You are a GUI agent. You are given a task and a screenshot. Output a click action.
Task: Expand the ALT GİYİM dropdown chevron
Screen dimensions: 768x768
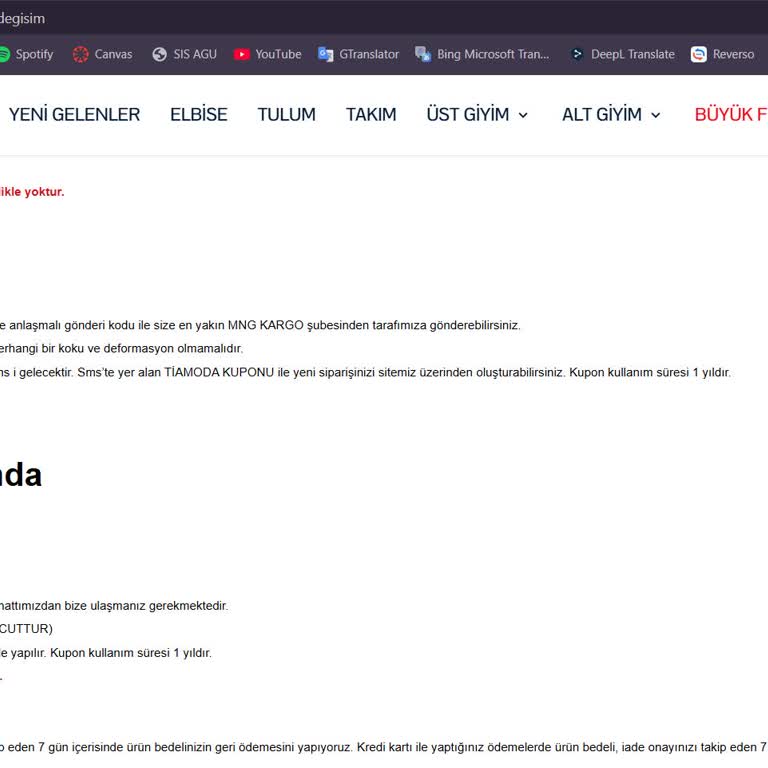click(655, 115)
